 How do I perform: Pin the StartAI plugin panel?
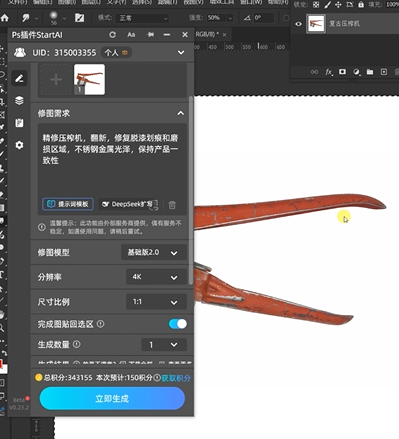[151, 35]
